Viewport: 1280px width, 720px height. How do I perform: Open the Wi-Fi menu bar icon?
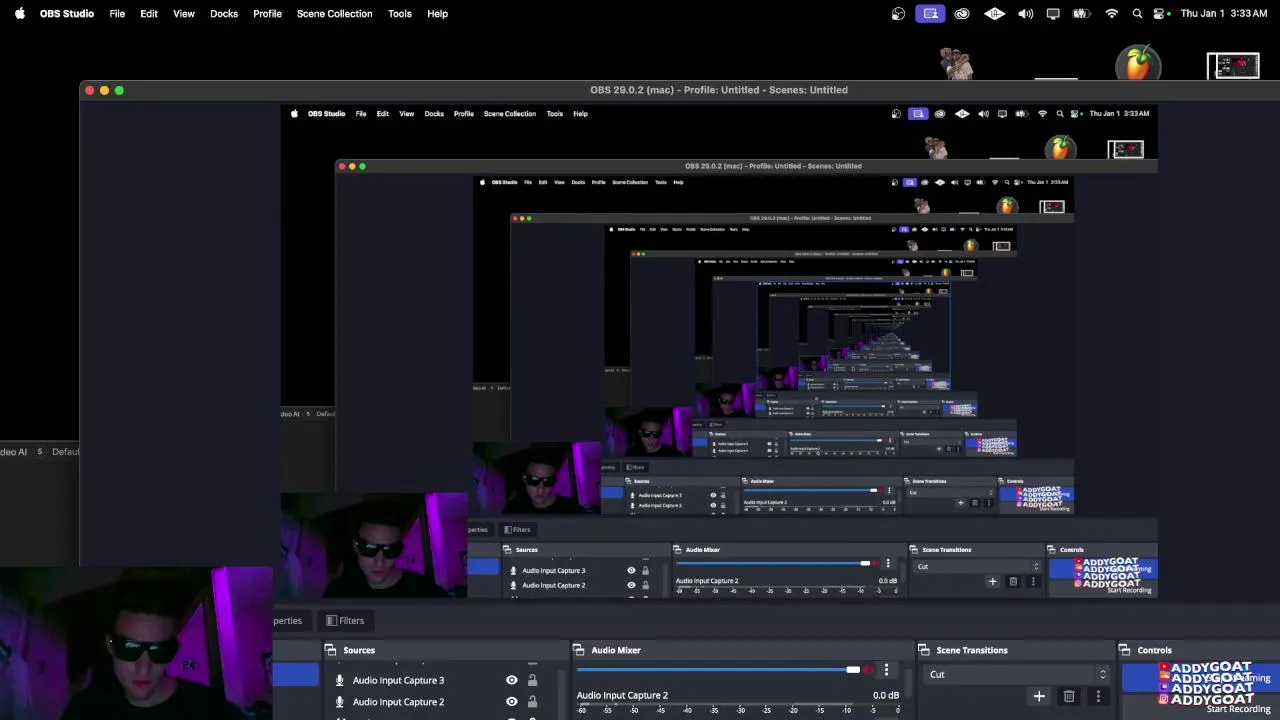1111,14
